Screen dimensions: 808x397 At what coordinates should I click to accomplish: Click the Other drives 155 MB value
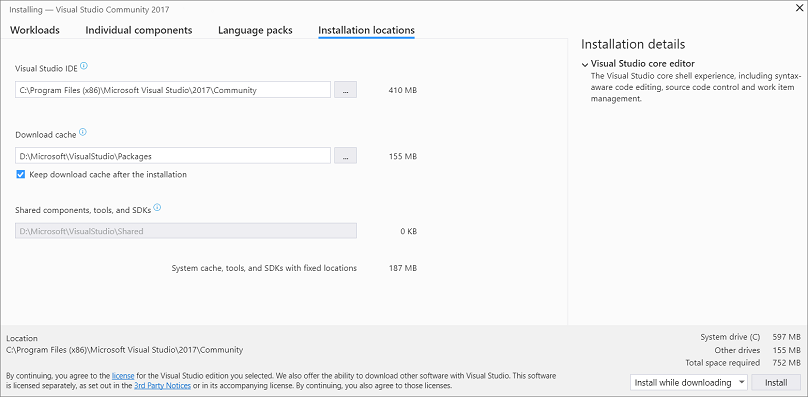point(786,350)
